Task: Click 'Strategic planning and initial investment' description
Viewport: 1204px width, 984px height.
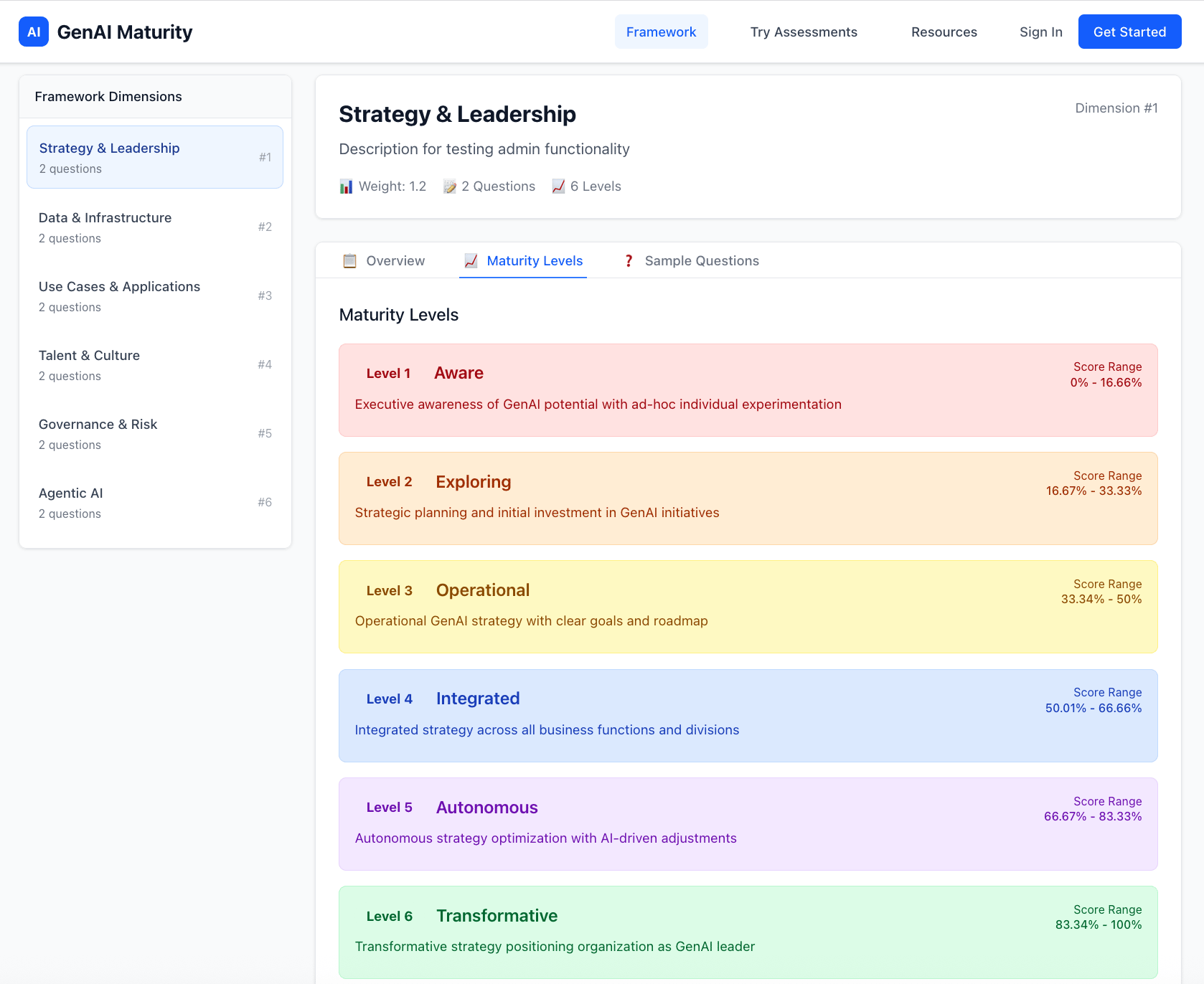Action: 537,513
